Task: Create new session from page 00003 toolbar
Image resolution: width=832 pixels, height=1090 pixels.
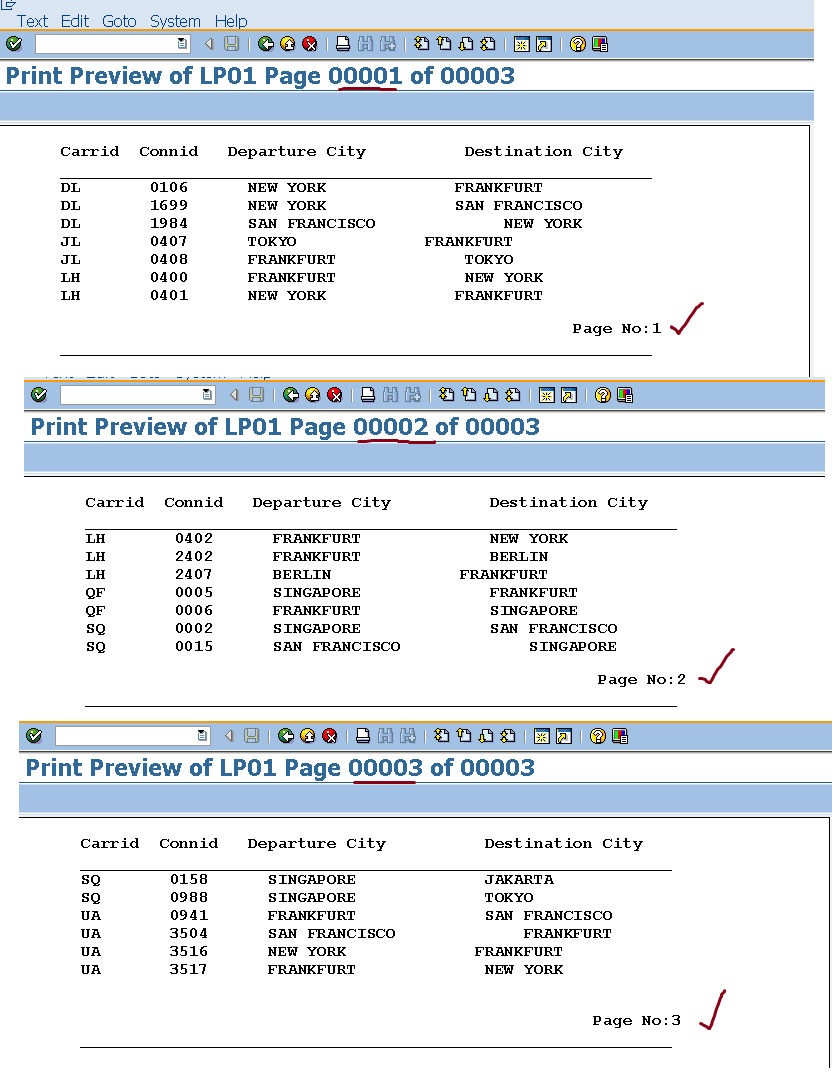Action: coord(541,736)
